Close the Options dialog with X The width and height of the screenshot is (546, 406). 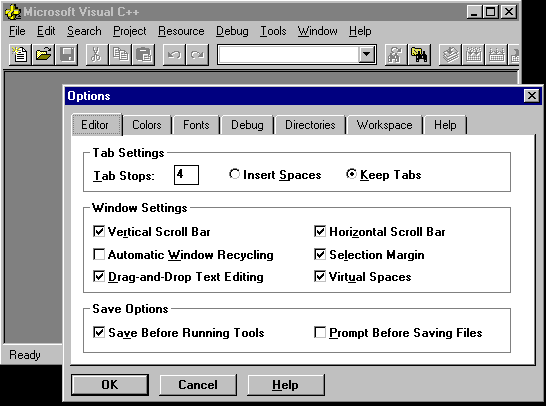click(x=532, y=96)
